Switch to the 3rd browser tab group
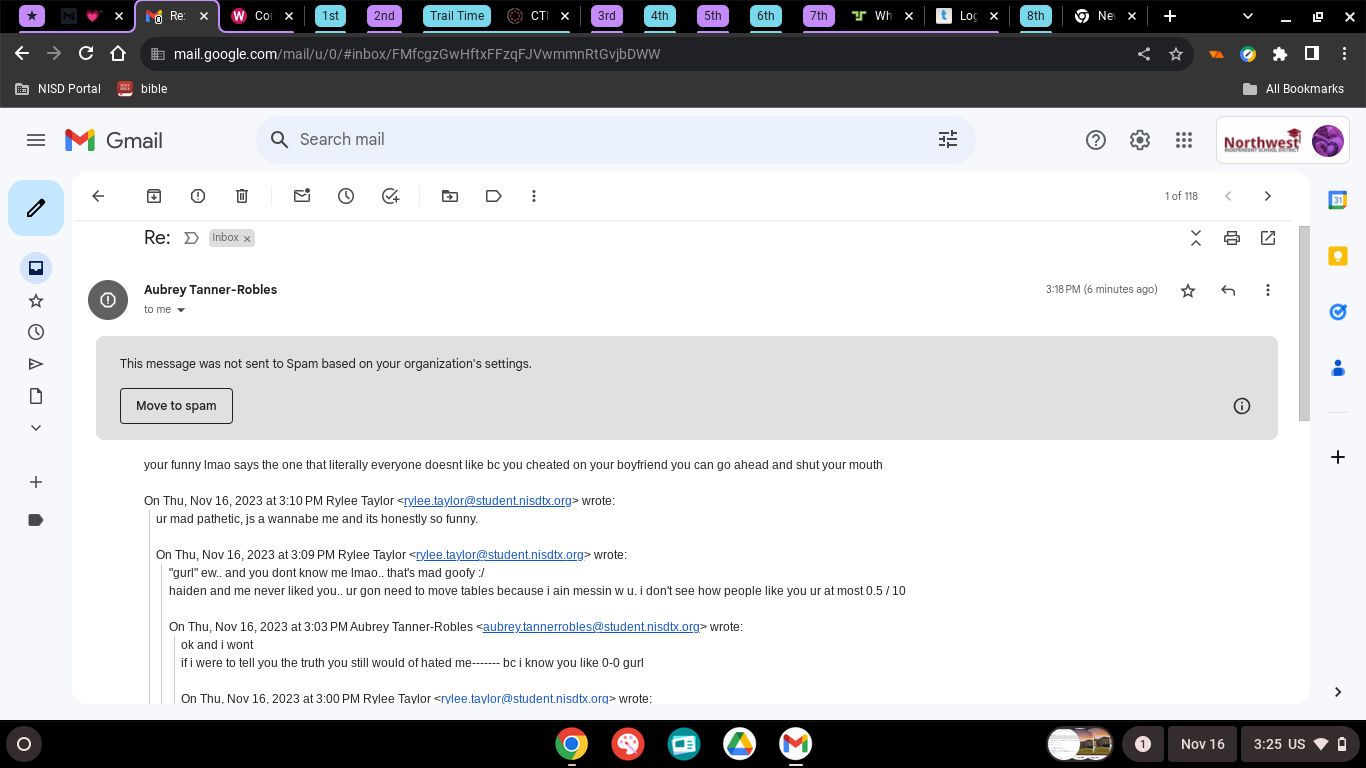The height and width of the screenshot is (768, 1366). click(606, 16)
